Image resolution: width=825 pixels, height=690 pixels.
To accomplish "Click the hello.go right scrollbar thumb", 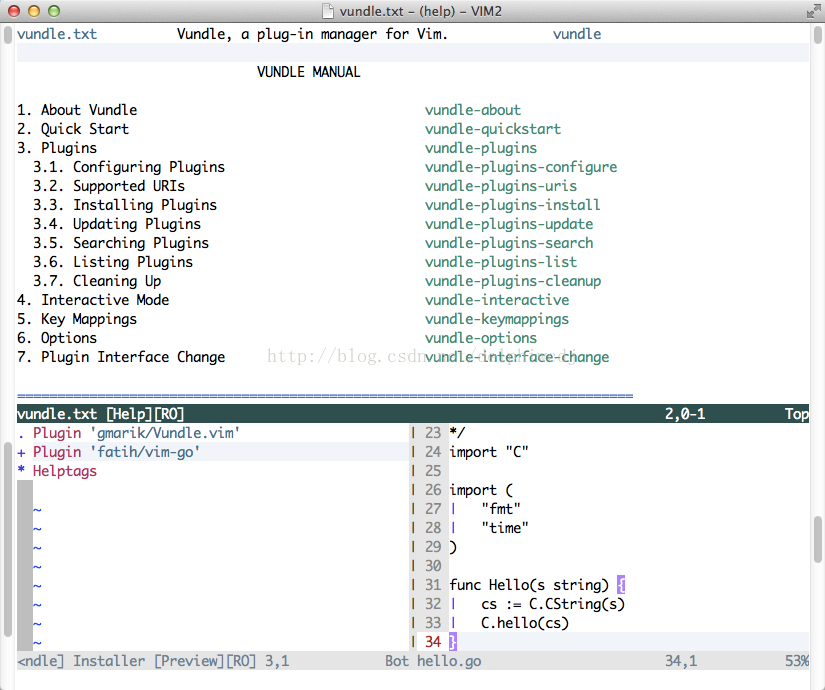I will tap(818, 539).
